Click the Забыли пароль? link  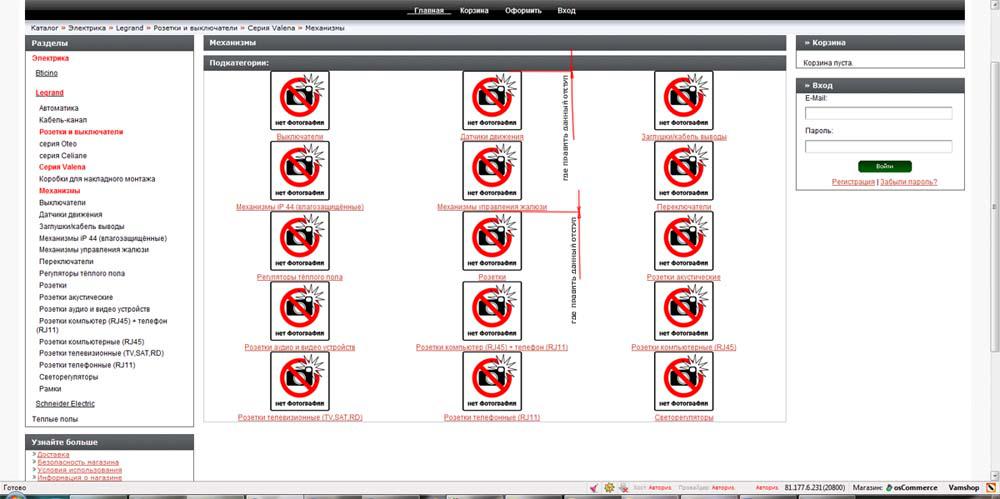point(908,182)
